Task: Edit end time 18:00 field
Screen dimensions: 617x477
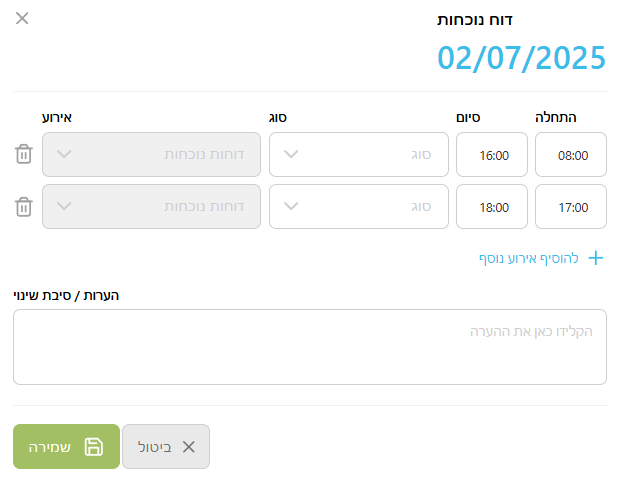Action: click(x=492, y=207)
